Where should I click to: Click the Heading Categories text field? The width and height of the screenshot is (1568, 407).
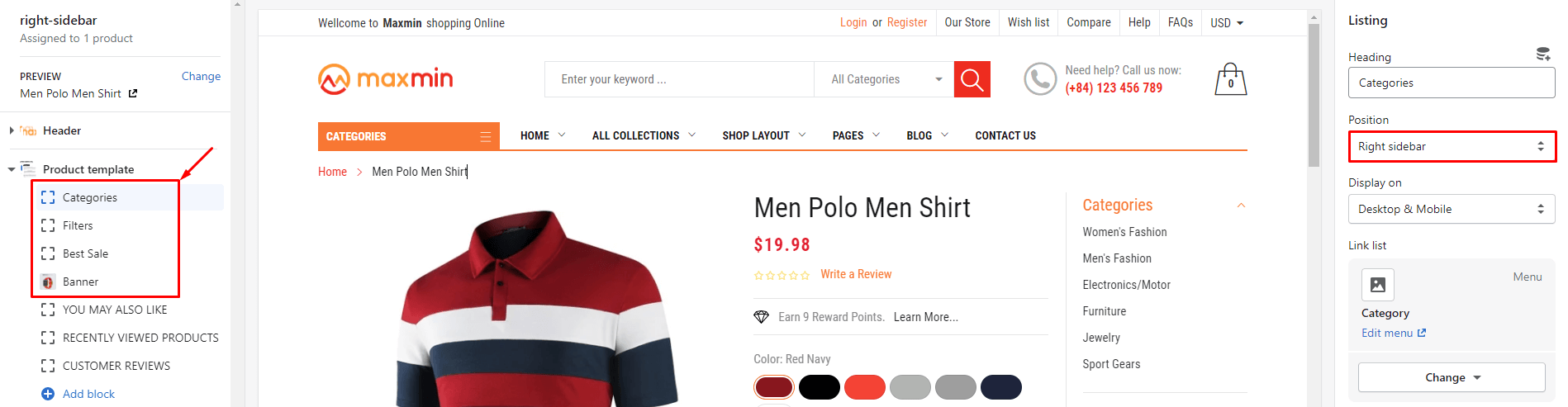(1452, 83)
